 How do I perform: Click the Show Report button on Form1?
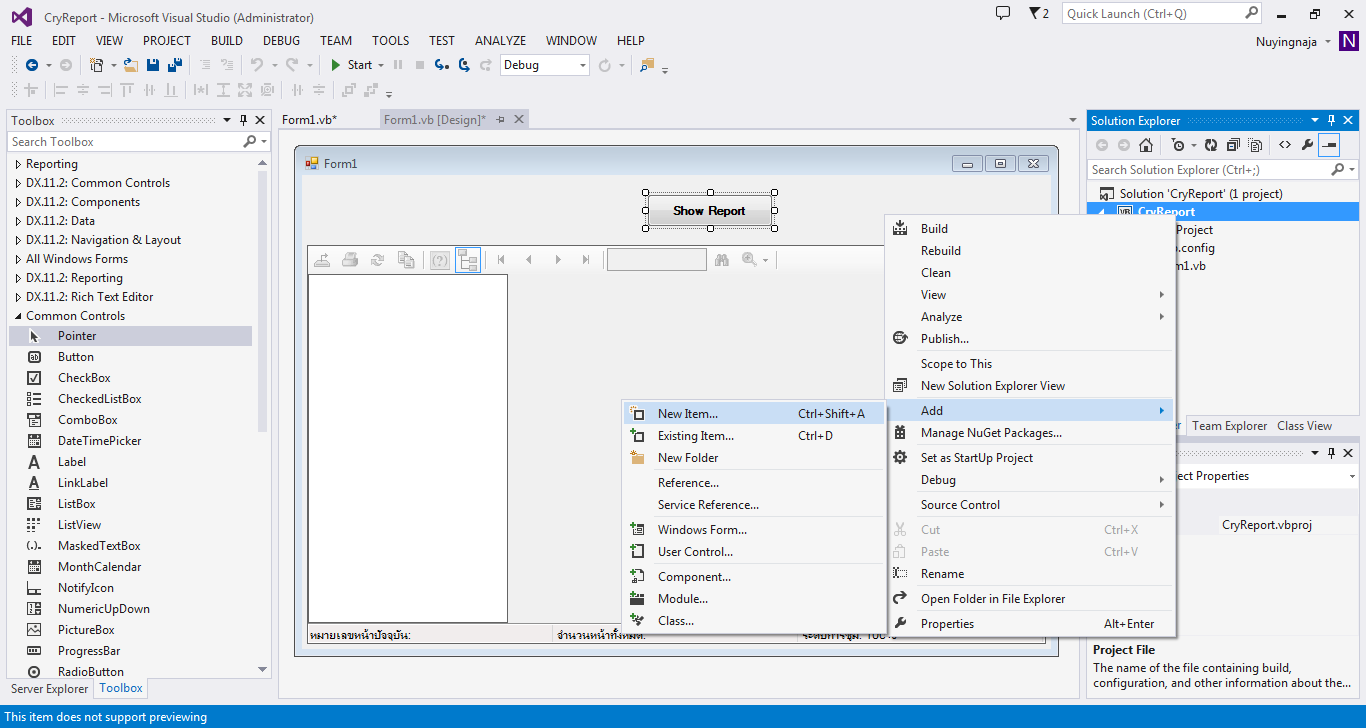point(709,211)
